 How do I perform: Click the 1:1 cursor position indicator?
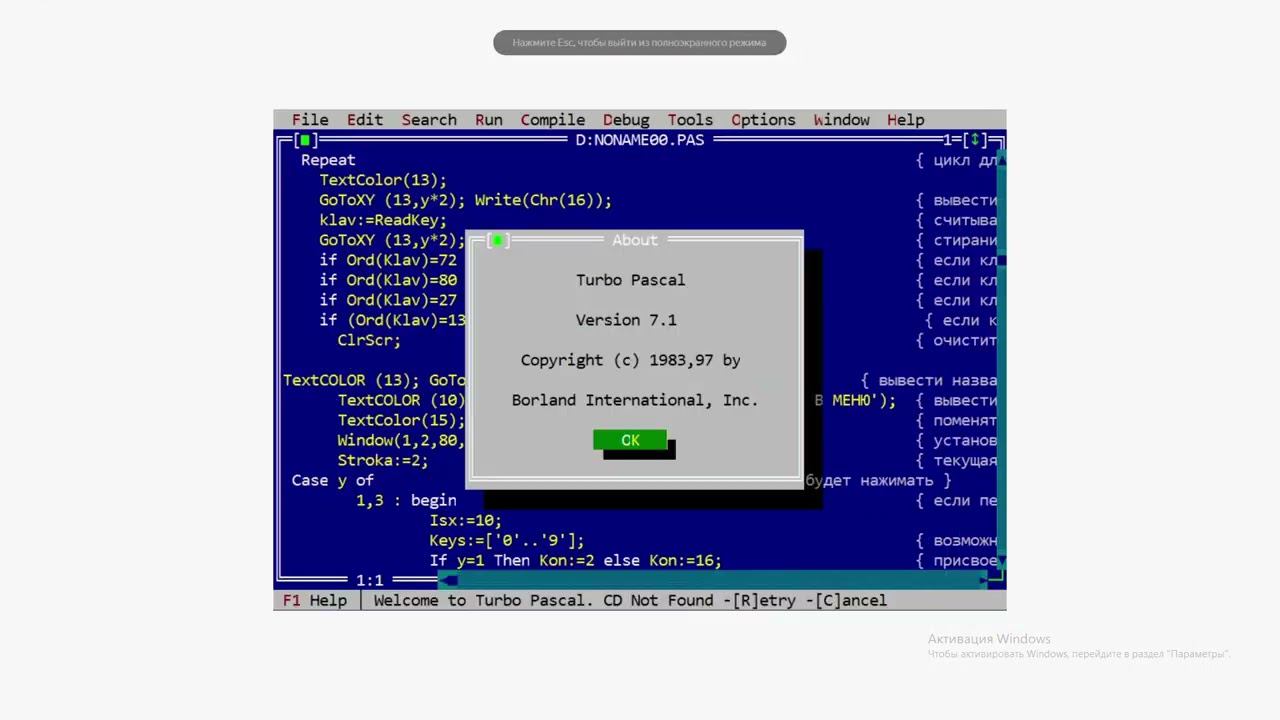(x=370, y=580)
